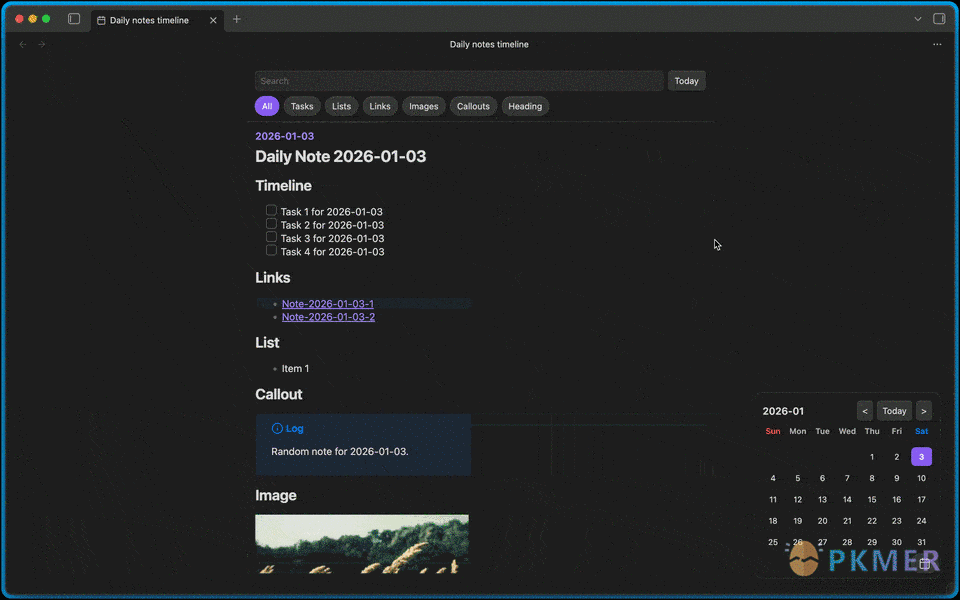Go to next month in calendar
The image size is (960, 600).
click(x=924, y=411)
